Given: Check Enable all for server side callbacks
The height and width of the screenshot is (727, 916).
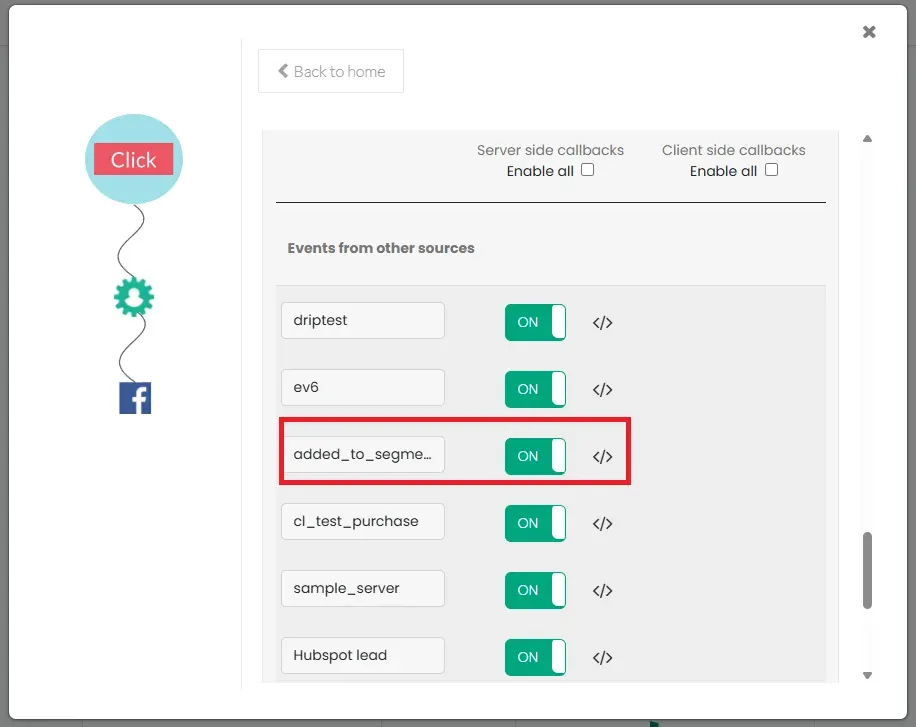Looking at the screenshot, I should [x=588, y=169].
